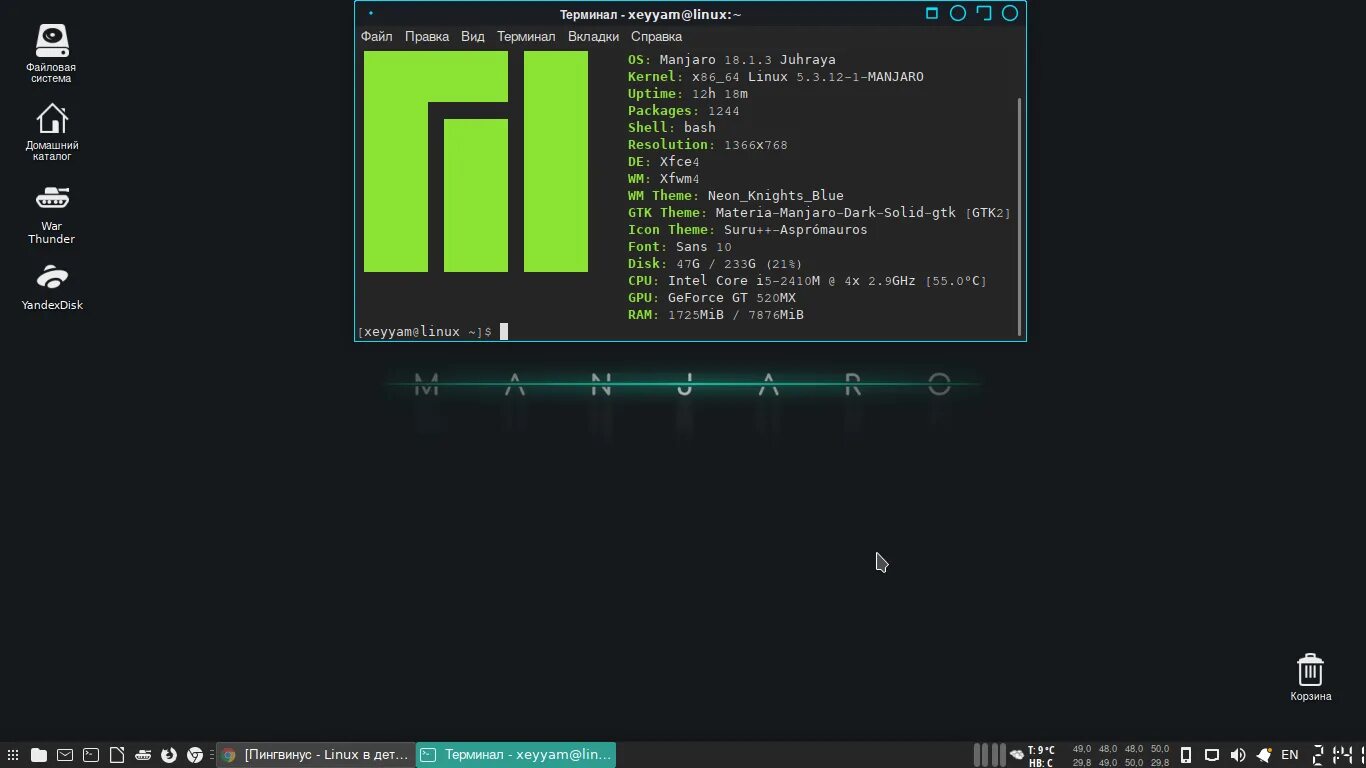Click the terminal window menu icon in the title bar

371,13
